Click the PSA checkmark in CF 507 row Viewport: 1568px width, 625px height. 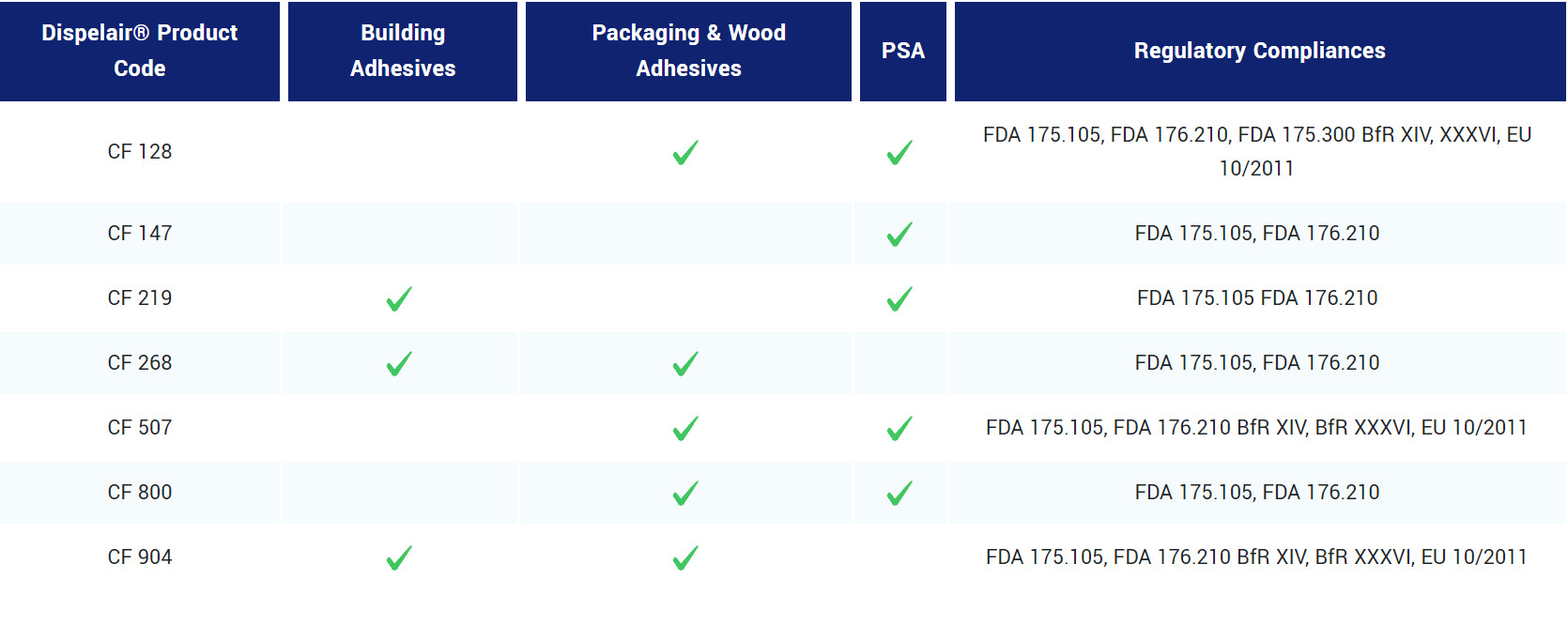click(899, 428)
